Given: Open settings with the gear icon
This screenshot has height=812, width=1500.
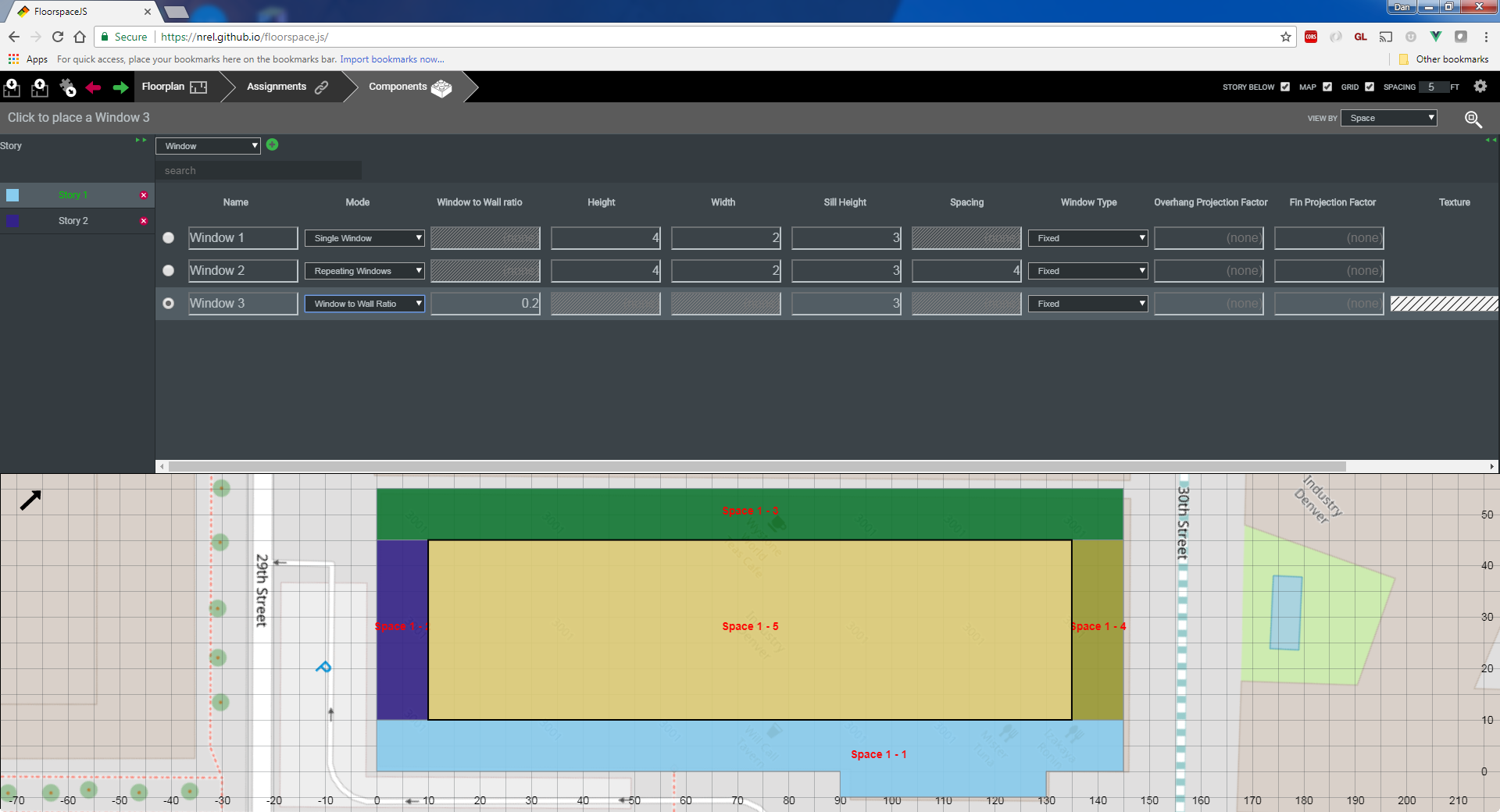Looking at the screenshot, I should [x=1480, y=87].
